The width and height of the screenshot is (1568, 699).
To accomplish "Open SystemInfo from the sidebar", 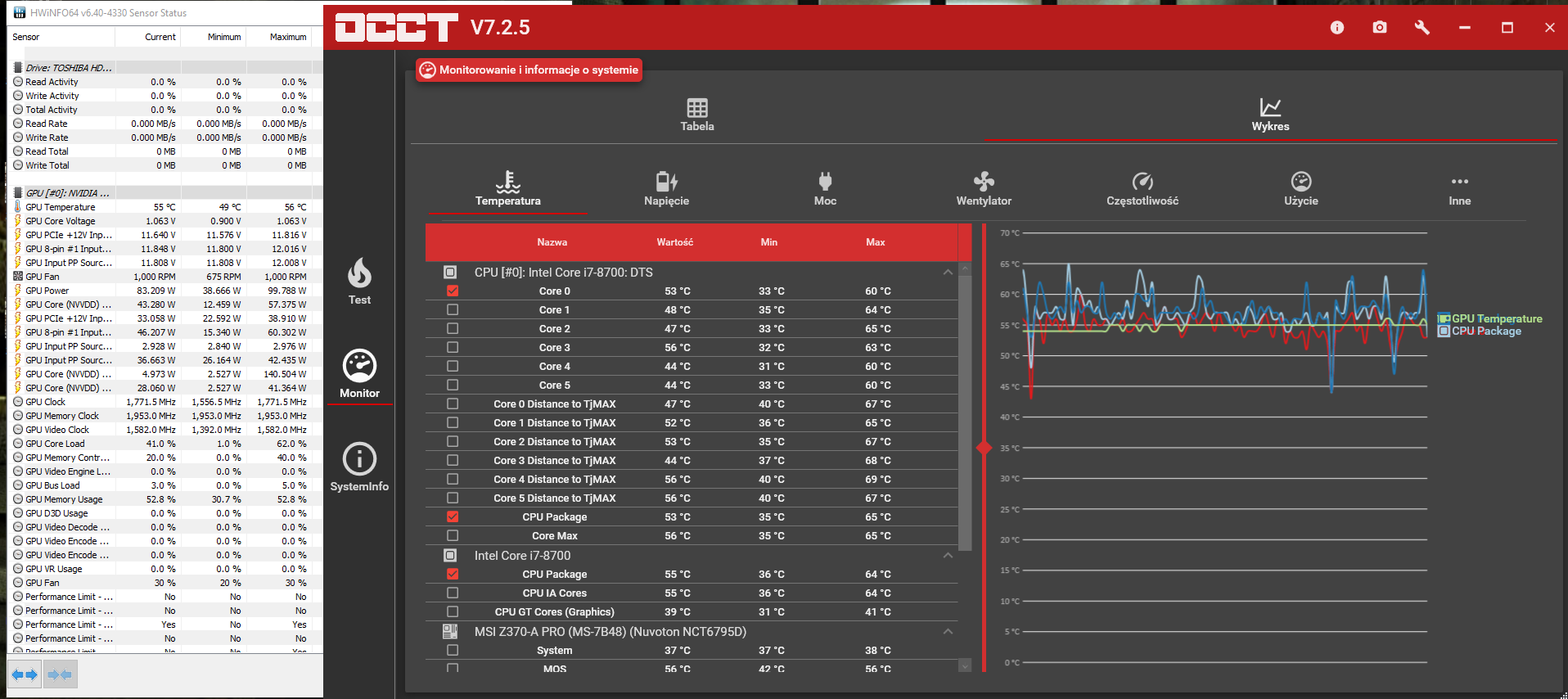I will click(x=359, y=467).
